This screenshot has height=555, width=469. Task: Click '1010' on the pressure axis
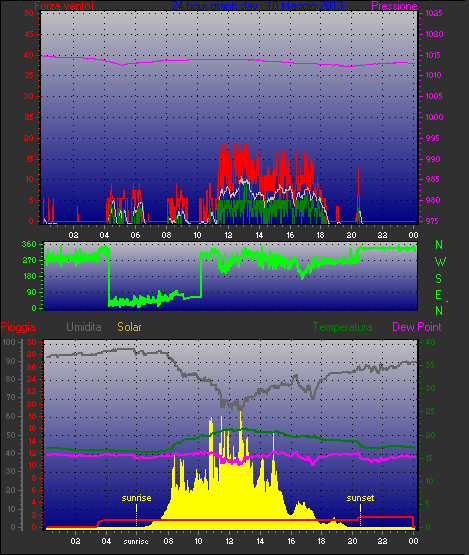click(x=433, y=75)
